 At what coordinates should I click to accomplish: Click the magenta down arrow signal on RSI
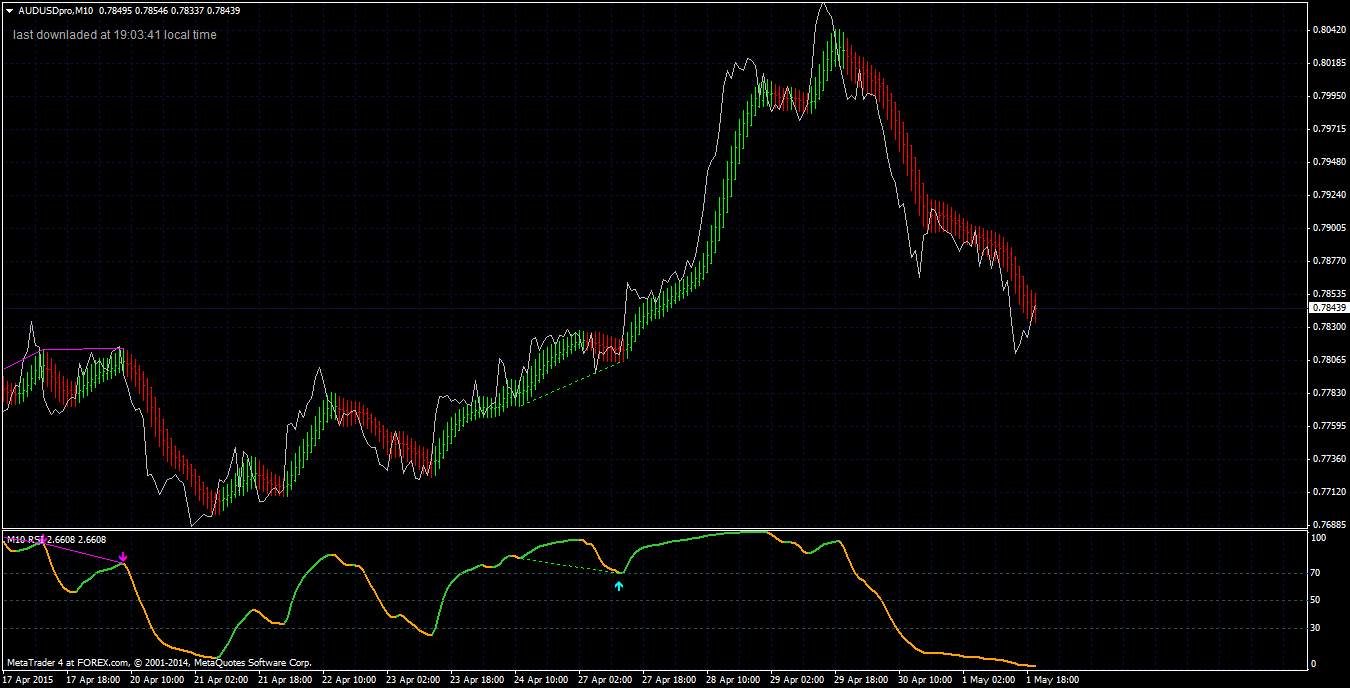pos(123,557)
